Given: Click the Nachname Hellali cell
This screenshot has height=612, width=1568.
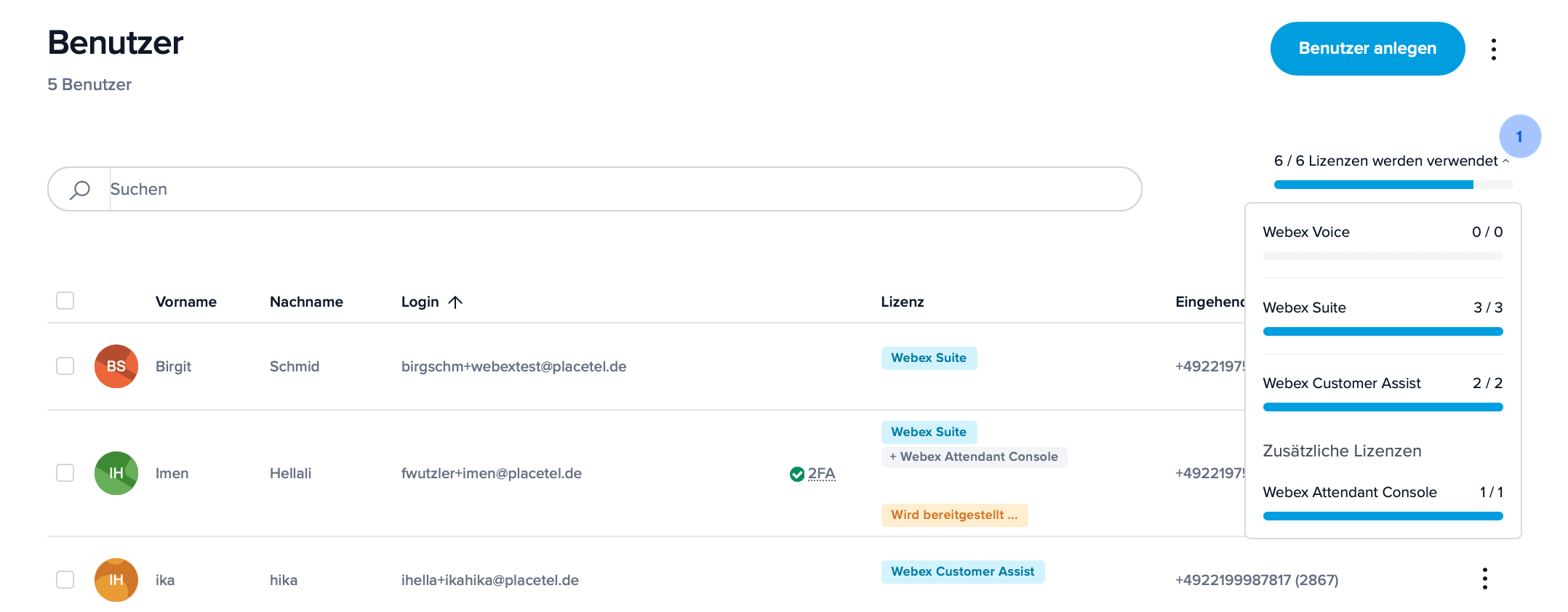Looking at the screenshot, I should 290,473.
